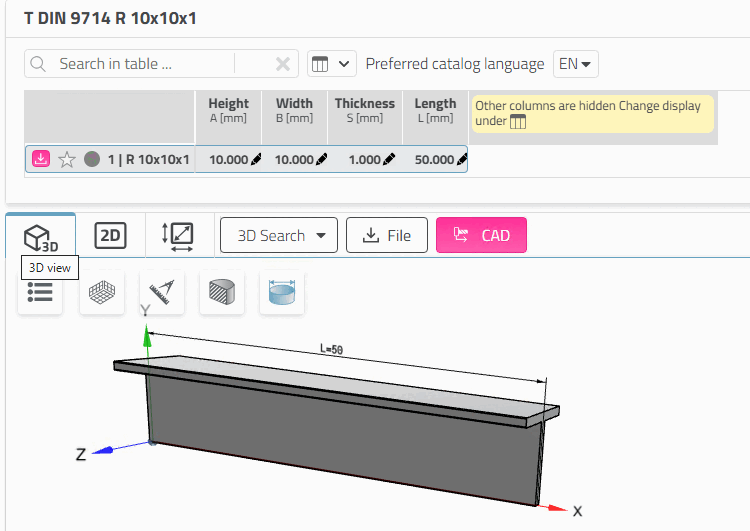
Task: Edit the Length 50.000 pencil icon
Action: coord(462,159)
